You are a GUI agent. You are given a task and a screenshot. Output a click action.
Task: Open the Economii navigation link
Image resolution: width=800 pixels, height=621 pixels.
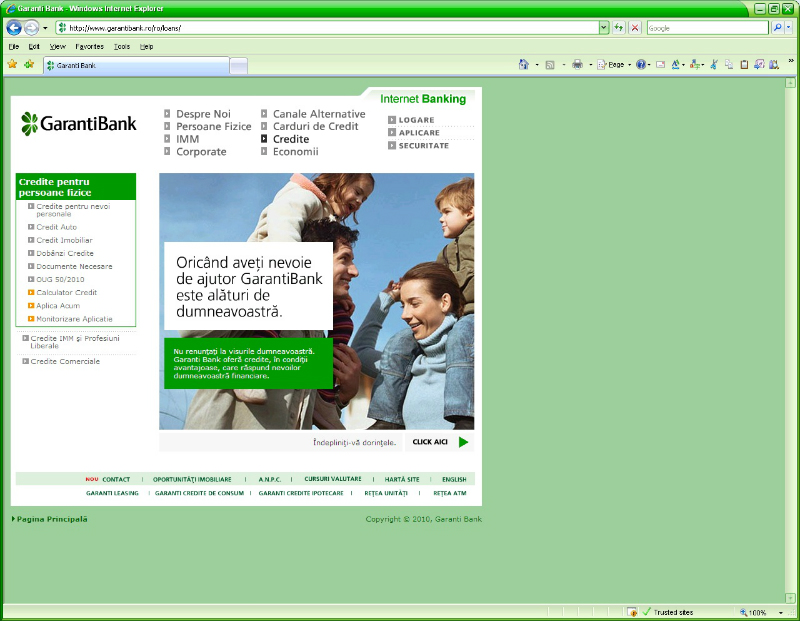pyautogui.click(x=295, y=152)
